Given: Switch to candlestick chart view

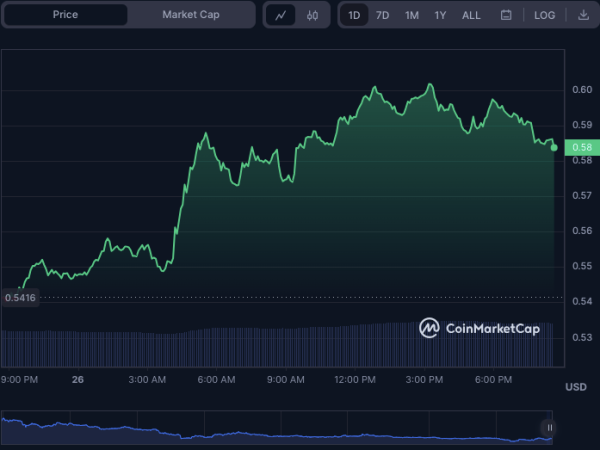Looking at the screenshot, I should (x=312, y=15).
